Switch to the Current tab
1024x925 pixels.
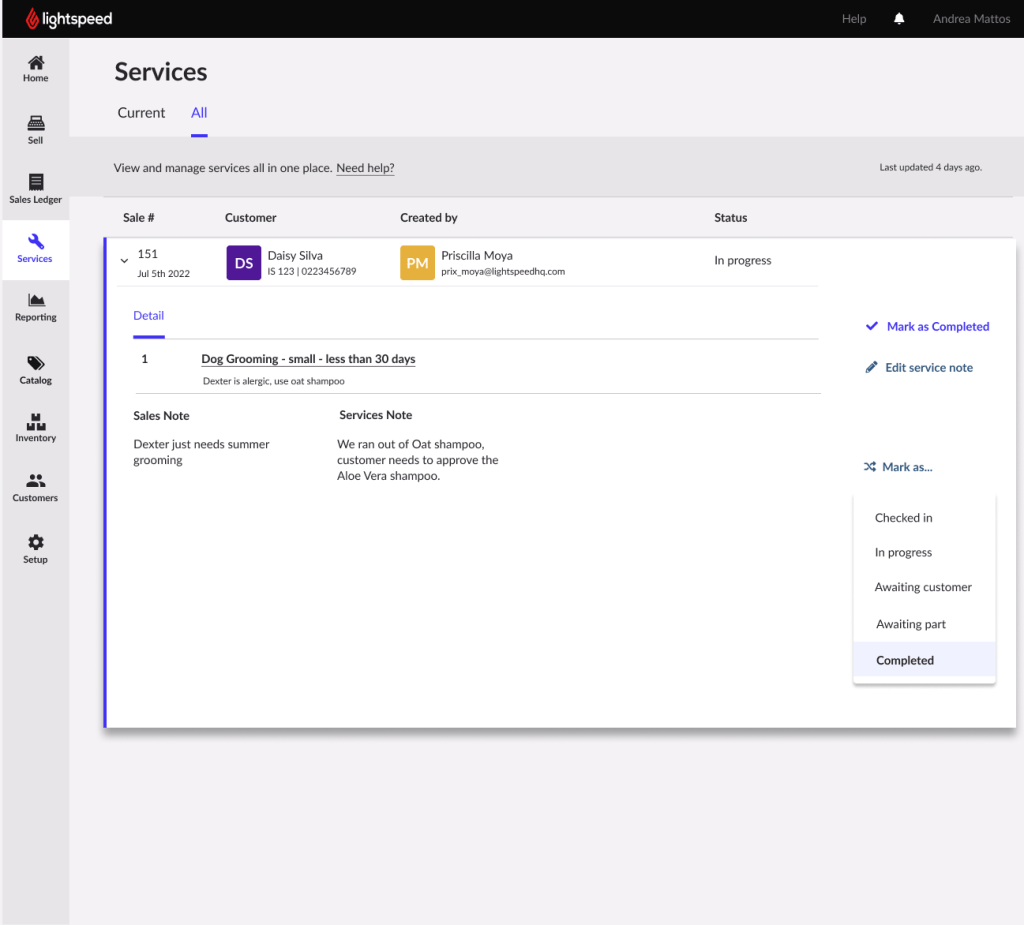tap(141, 113)
